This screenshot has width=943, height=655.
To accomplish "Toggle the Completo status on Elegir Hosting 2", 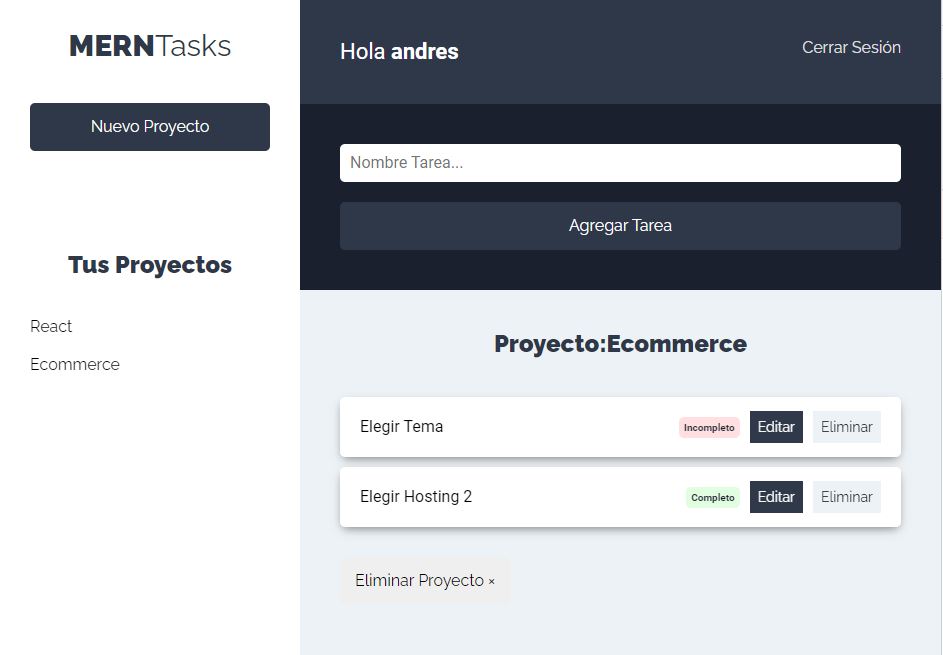I will tap(712, 496).
